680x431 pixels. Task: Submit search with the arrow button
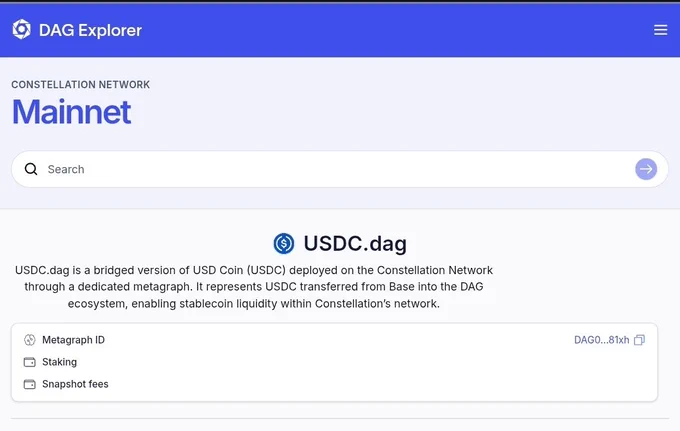646,169
